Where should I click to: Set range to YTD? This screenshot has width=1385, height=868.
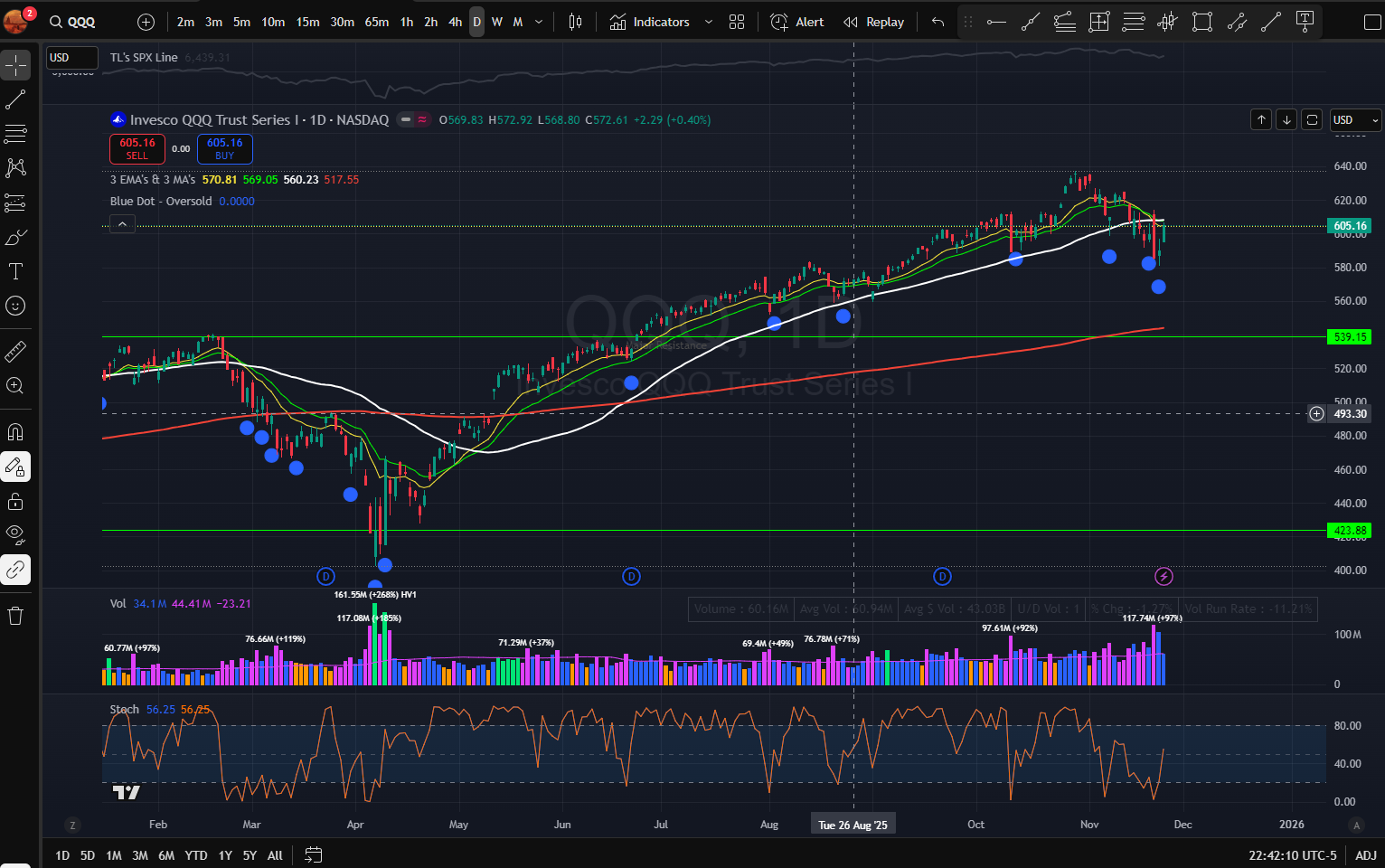click(196, 855)
